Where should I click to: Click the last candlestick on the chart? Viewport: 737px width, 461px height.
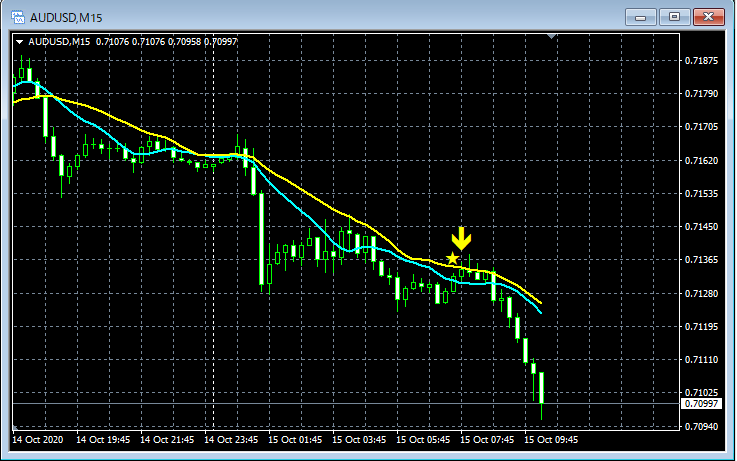point(541,388)
